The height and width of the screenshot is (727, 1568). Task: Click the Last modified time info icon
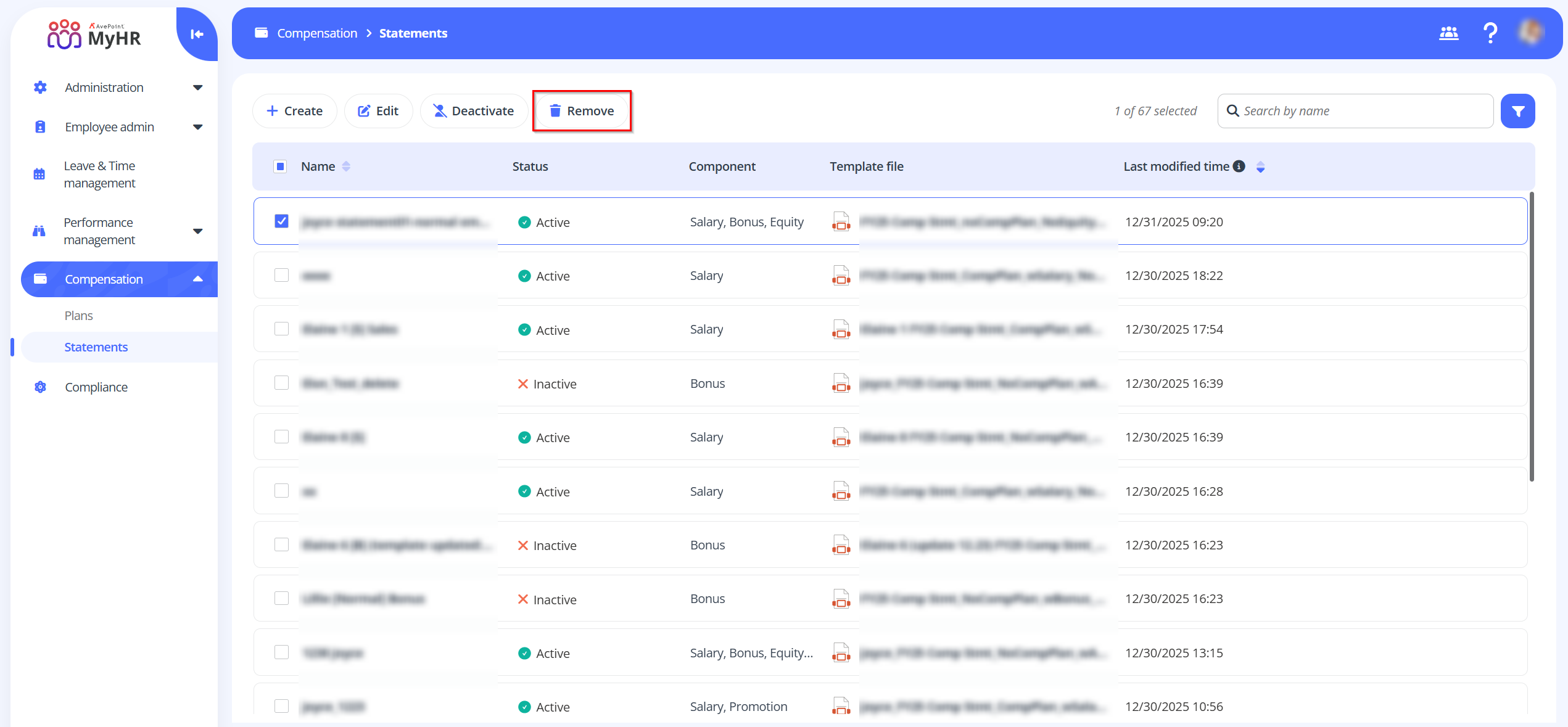point(1239,166)
